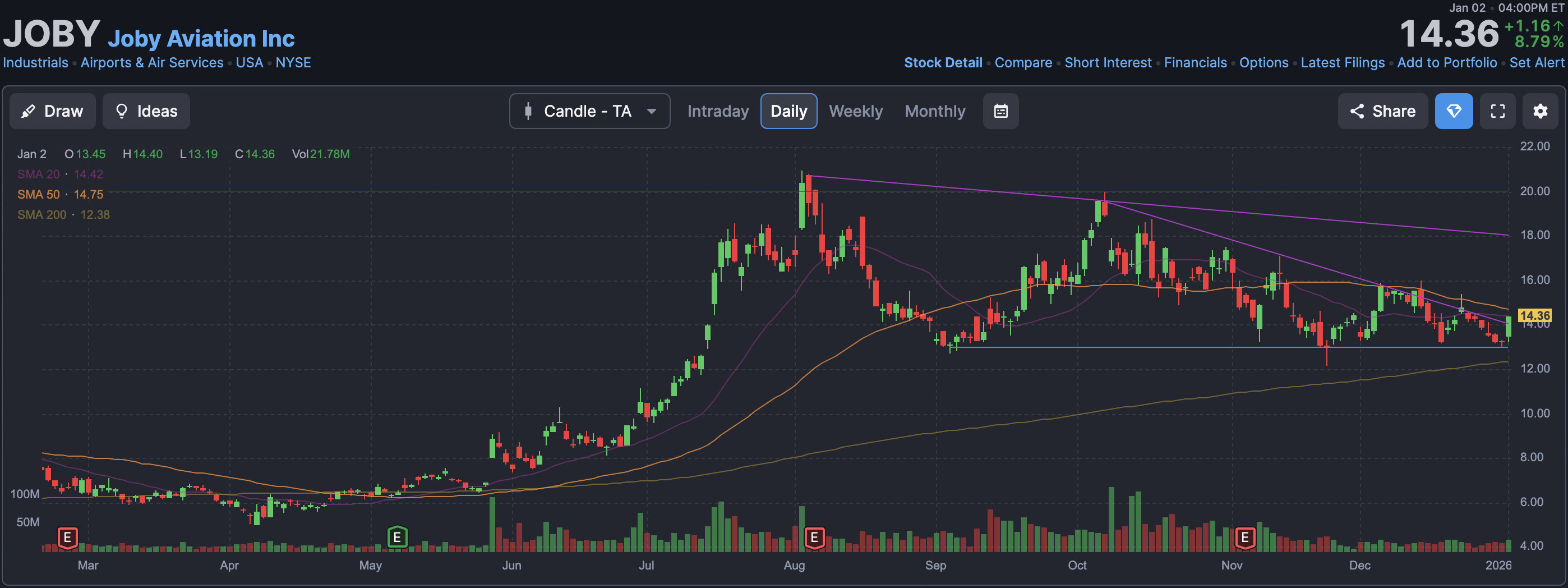Click the Joby Aviation Inc company name
This screenshot has width=1568, height=588.
click(x=201, y=38)
